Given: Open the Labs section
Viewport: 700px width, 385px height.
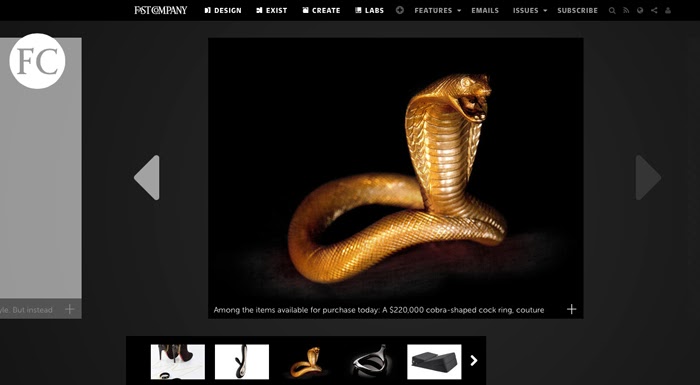Looking at the screenshot, I should pyautogui.click(x=370, y=11).
